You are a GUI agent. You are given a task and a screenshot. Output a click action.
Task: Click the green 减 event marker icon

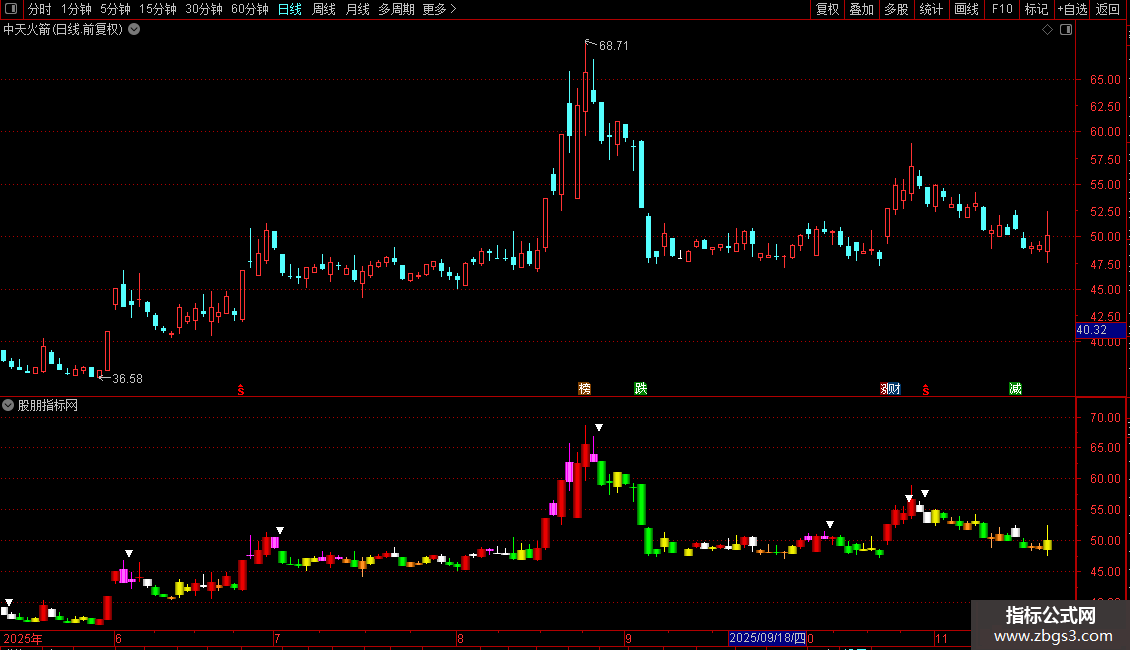point(1015,388)
